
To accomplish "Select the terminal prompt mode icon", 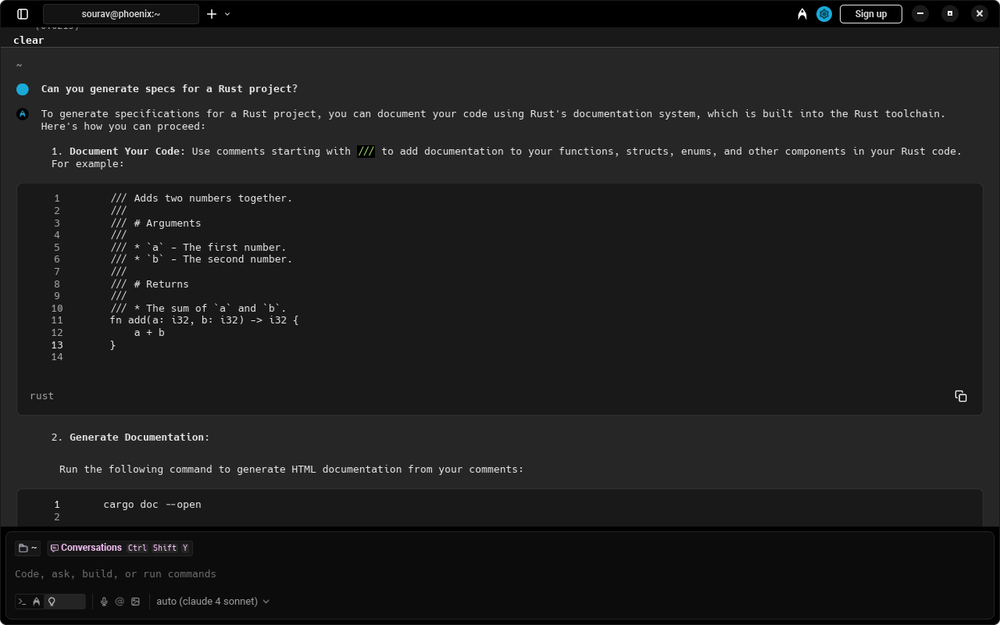I will tap(21, 601).
